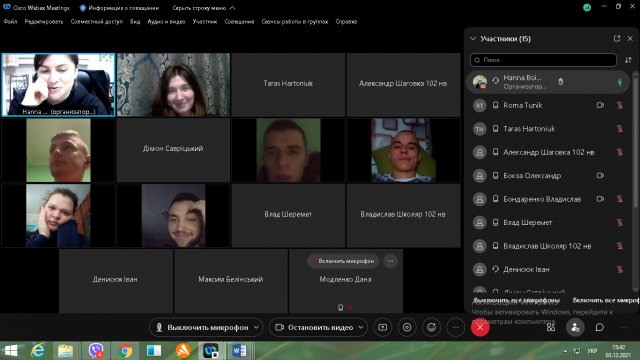Click Бондаренко Владислав's video camera icon
The image size is (640, 360).
(600, 199)
